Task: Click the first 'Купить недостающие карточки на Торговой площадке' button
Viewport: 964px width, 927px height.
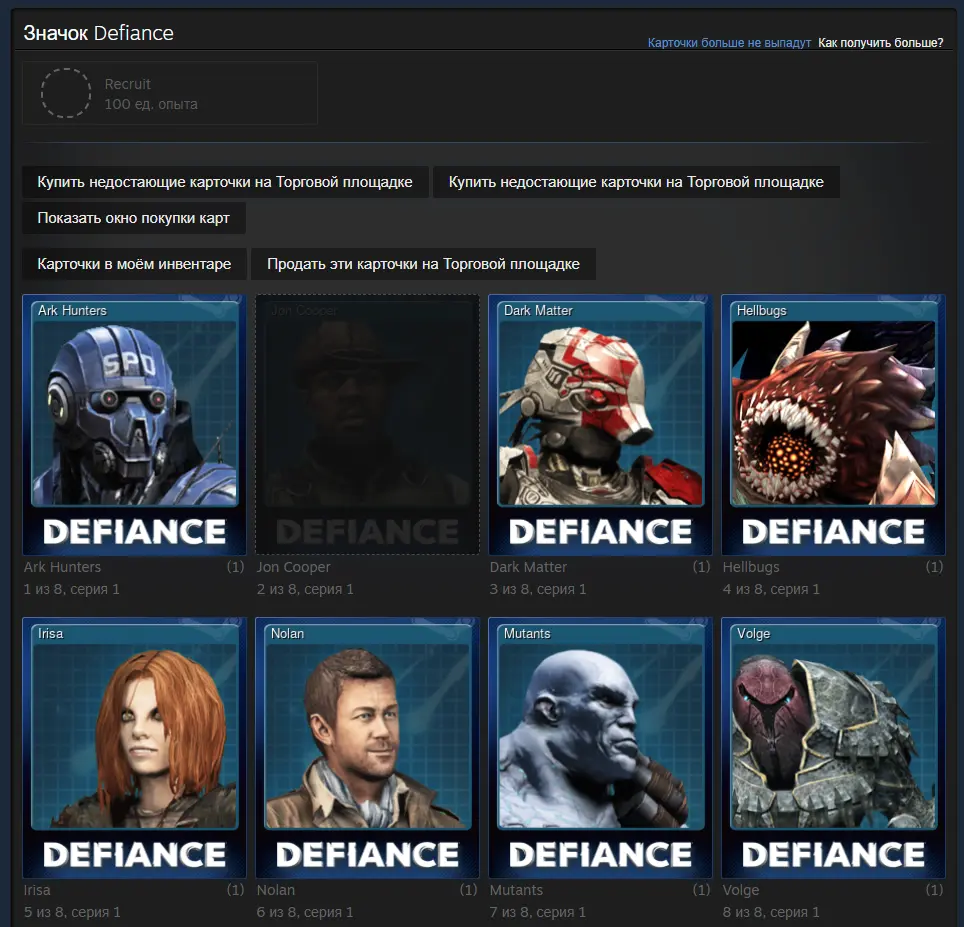Action: click(225, 182)
